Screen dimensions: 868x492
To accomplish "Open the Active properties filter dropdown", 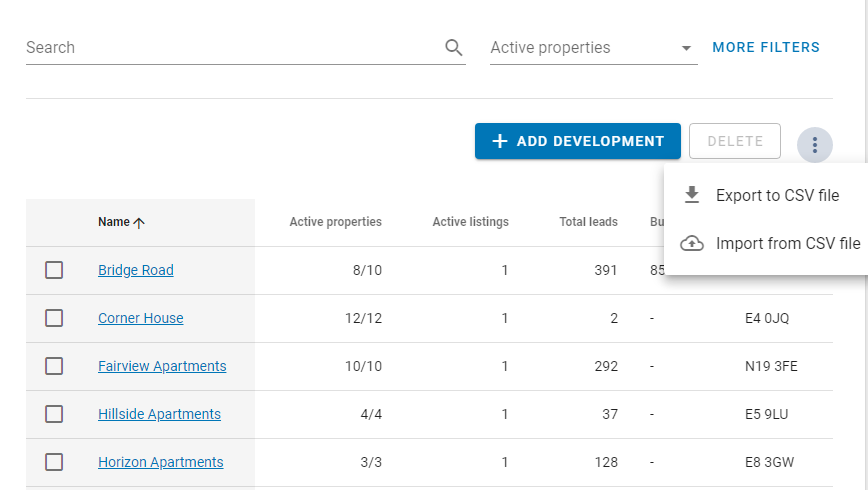I will [593, 48].
